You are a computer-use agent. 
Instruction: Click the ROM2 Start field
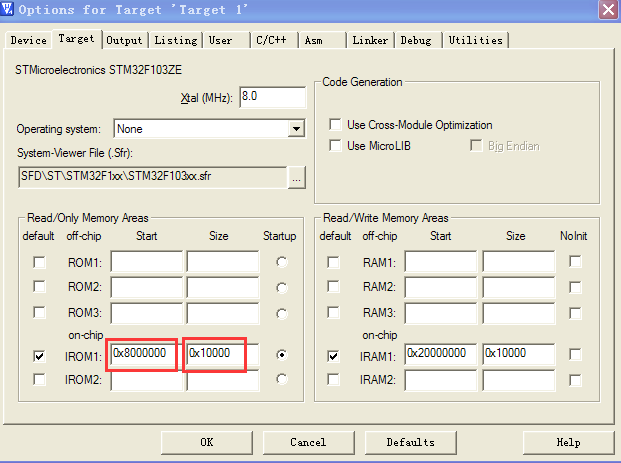(147, 288)
